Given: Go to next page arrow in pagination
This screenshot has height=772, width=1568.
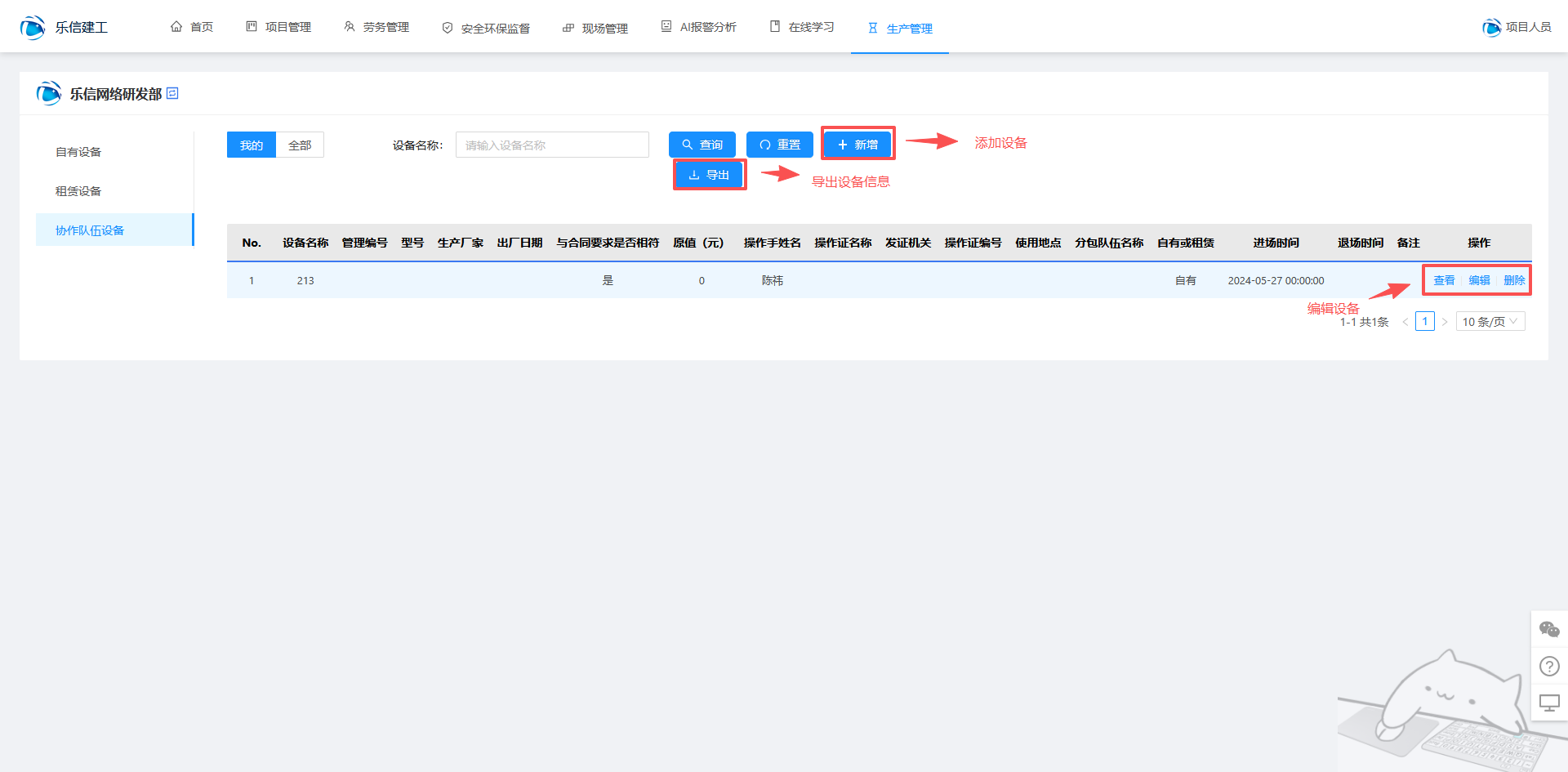Looking at the screenshot, I should (1445, 322).
